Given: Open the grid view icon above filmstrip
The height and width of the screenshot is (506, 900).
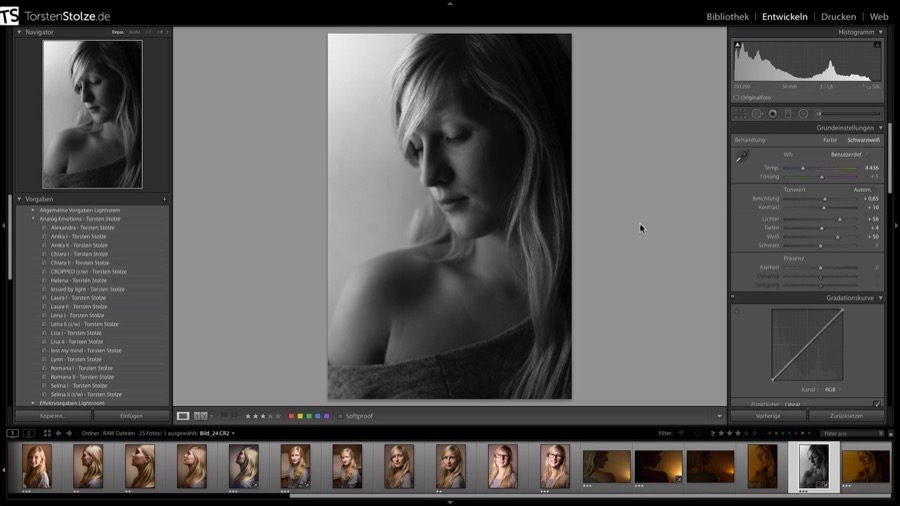Looking at the screenshot, I should [47, 433].
